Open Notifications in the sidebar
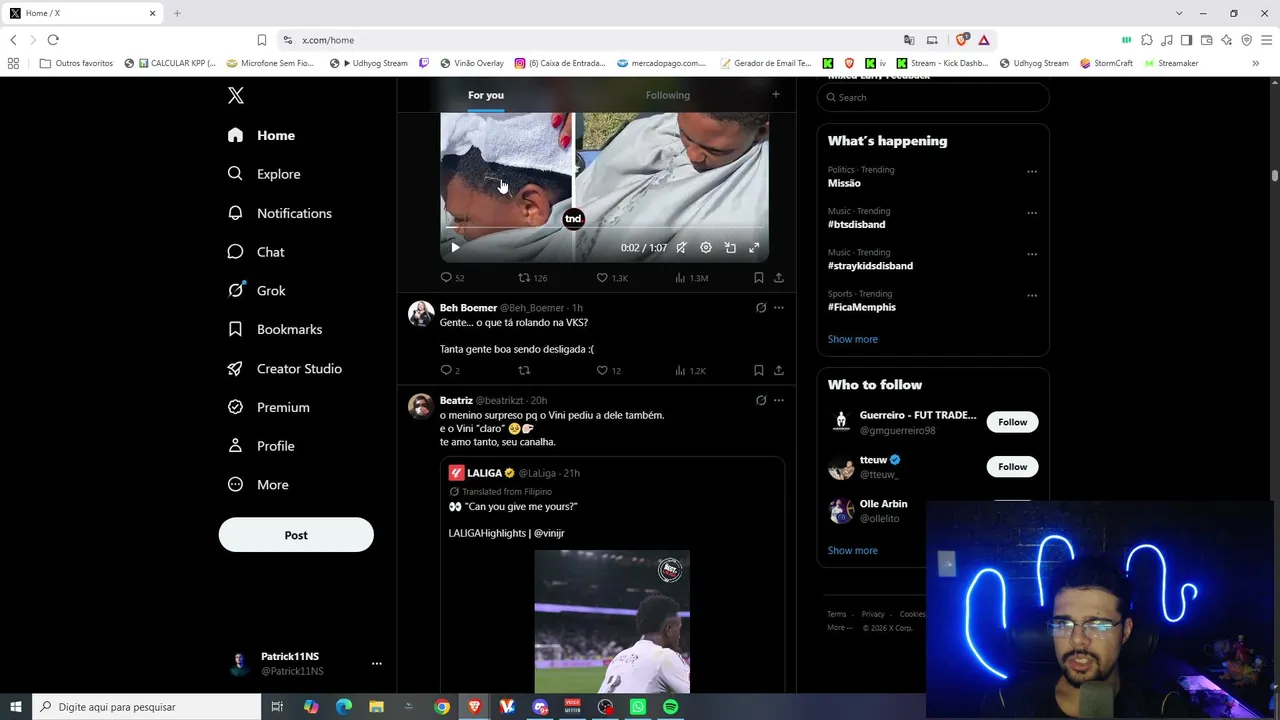 pyautogui.click(x=279, y=213)
